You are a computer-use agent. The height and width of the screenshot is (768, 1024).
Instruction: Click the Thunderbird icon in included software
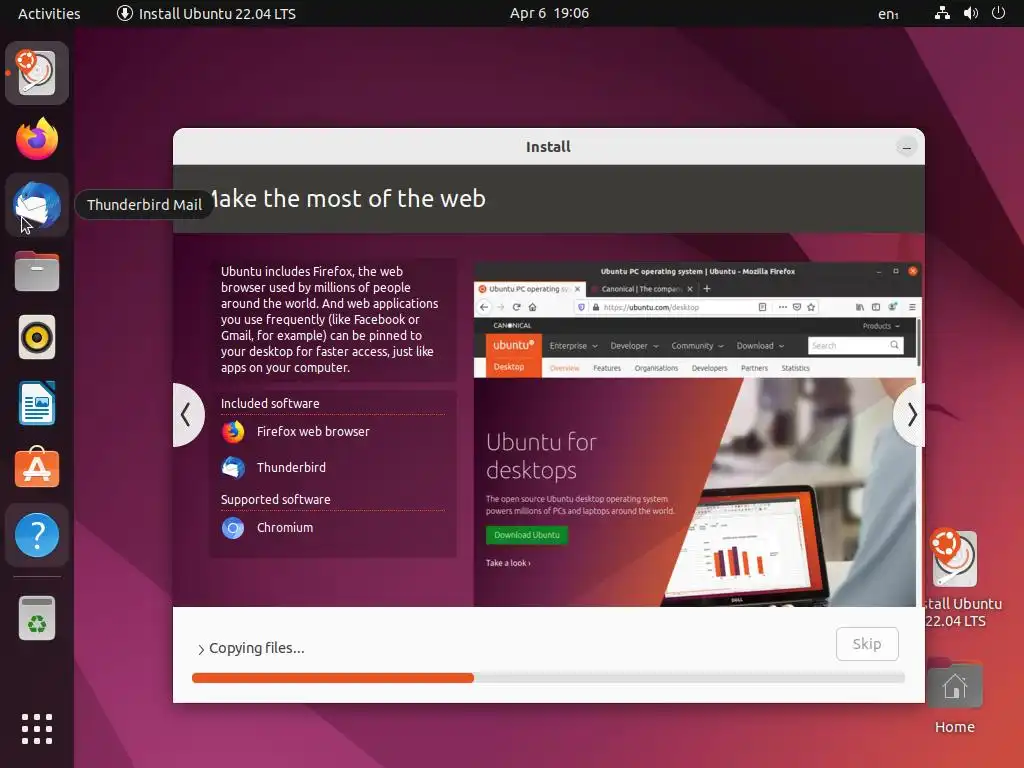[x=233, y=468]
